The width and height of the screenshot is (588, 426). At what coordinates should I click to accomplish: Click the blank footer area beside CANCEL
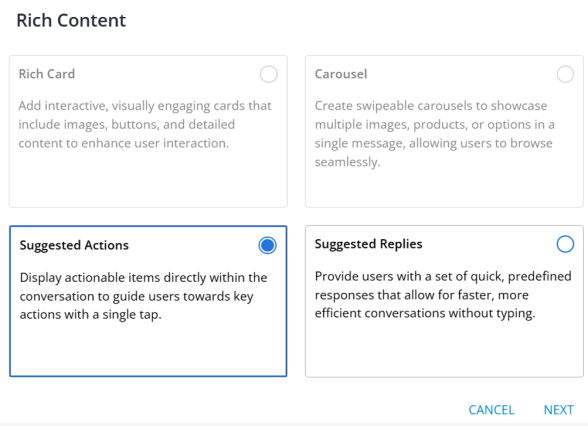[232, 410]
